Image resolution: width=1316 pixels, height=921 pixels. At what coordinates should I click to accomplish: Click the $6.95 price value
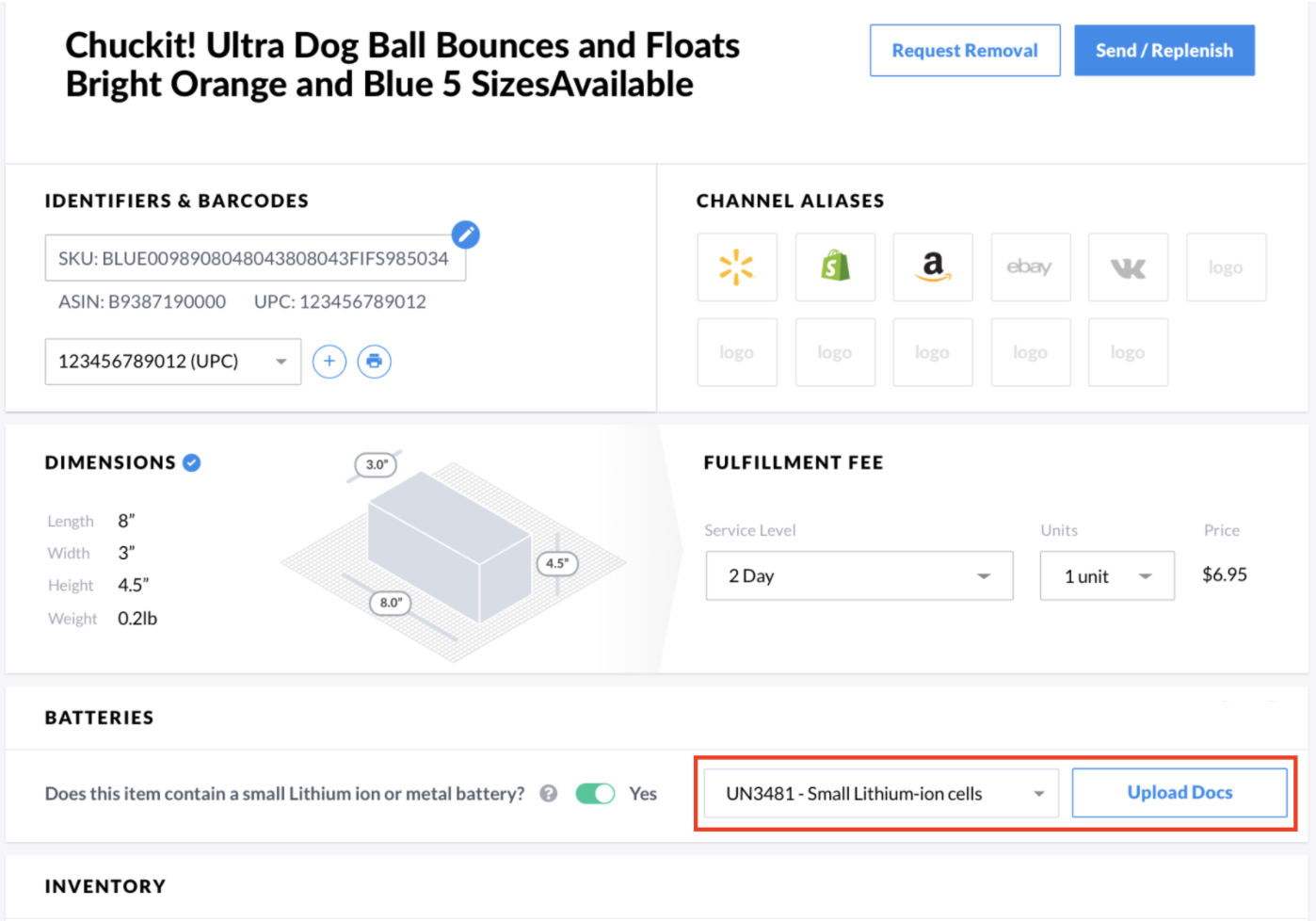pyautogui.click(x=1225, y=574)
